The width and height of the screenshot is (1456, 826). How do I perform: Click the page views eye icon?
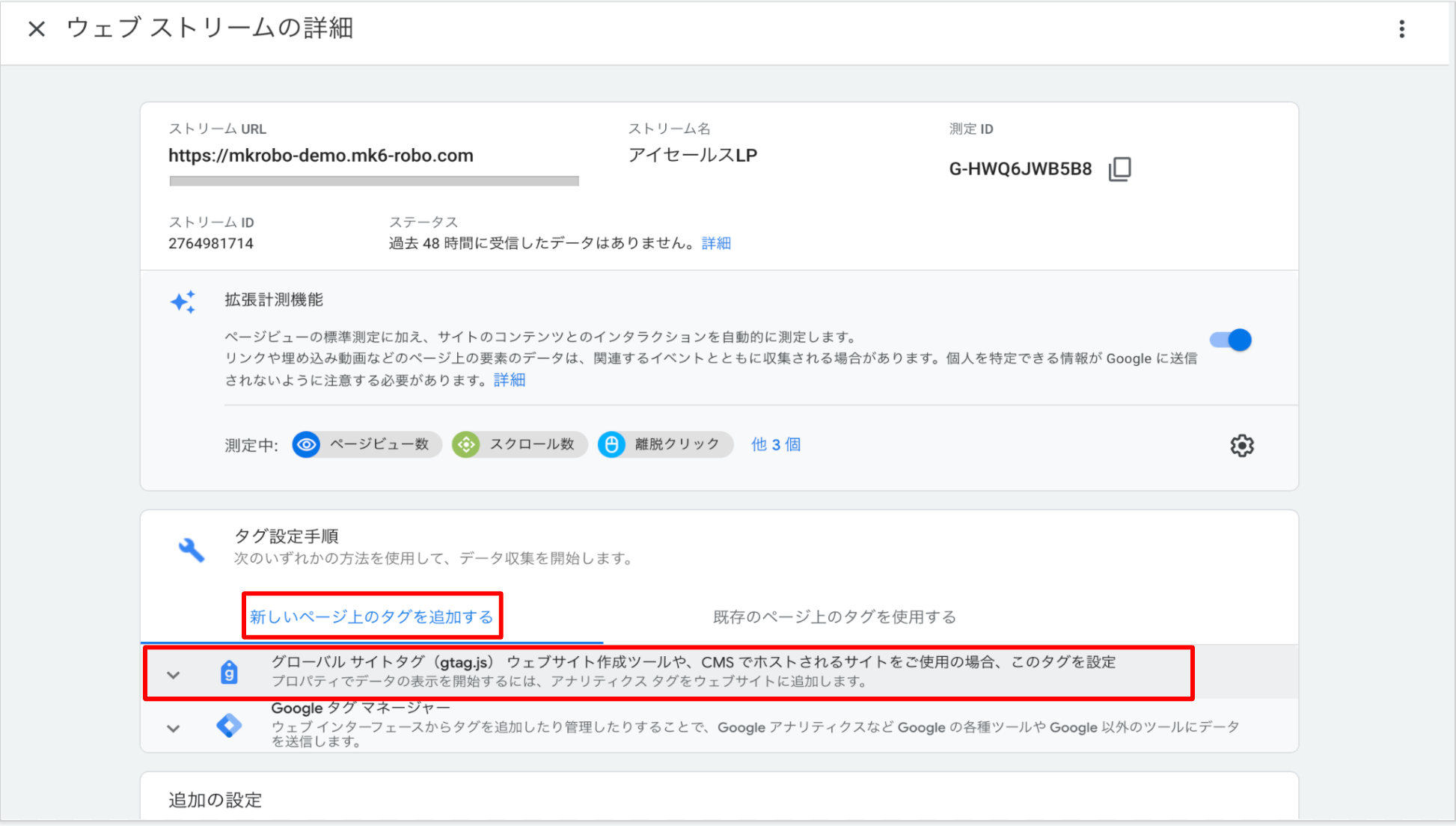click(x=306, y=444)
